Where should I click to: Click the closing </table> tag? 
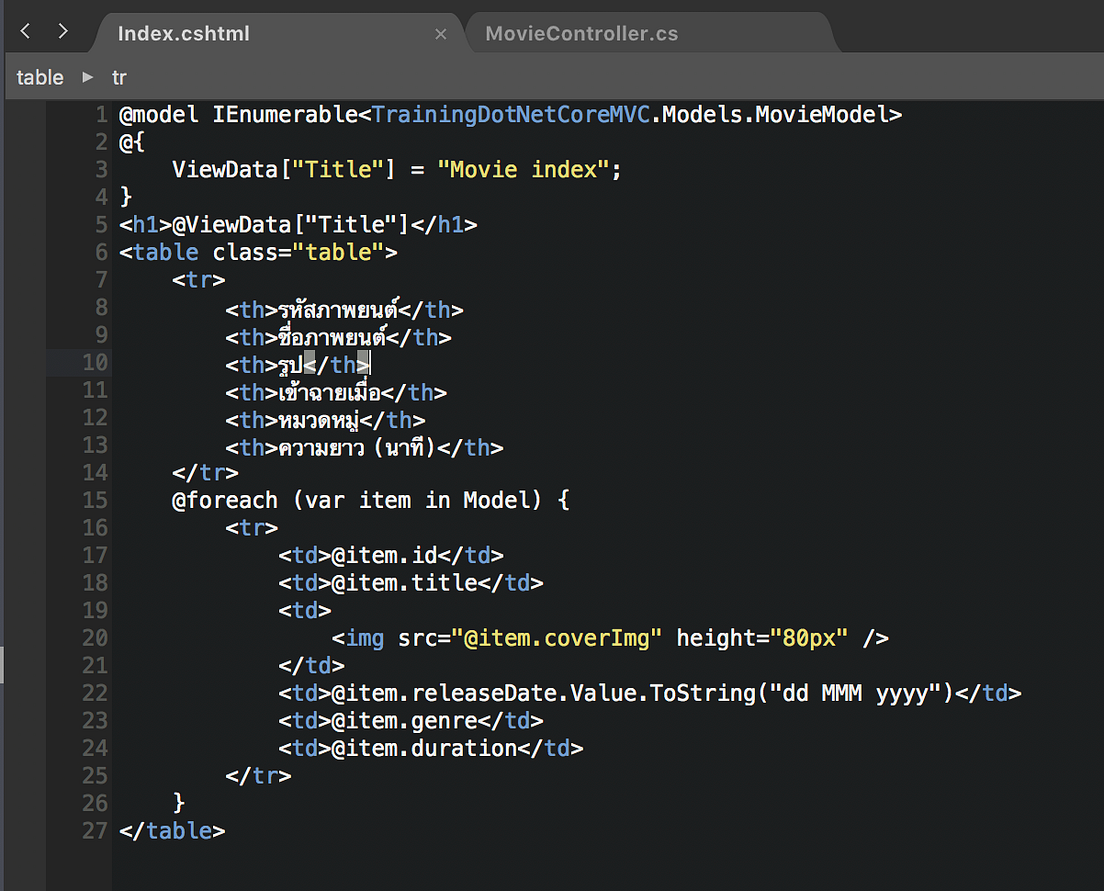click(172, 830)
